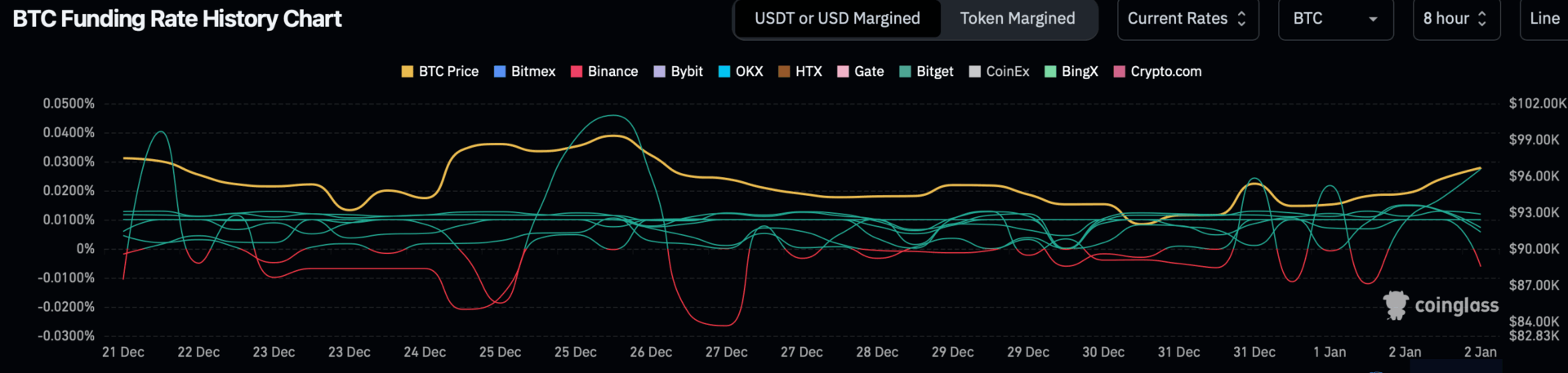Hide the Crypto.com series label
This screenshot has height=373, width=1568.
click(1166, 72)
